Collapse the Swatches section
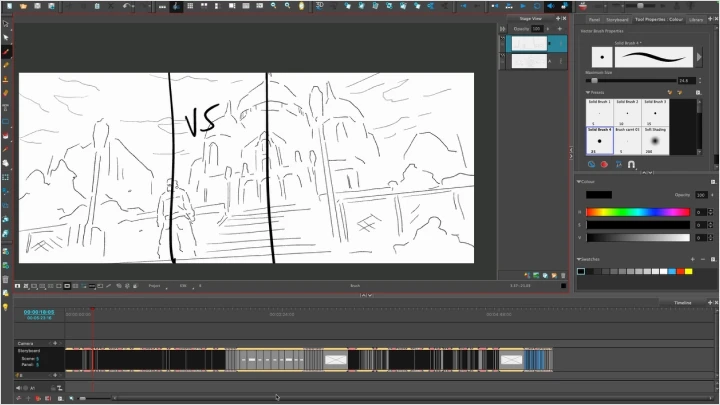The height and width of the screenshot is (405, 720). pos(580,259)
